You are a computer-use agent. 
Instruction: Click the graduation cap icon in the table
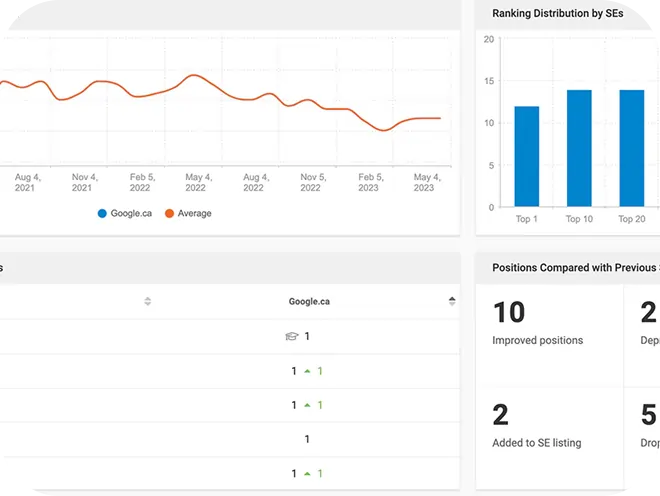coord(292,337)
